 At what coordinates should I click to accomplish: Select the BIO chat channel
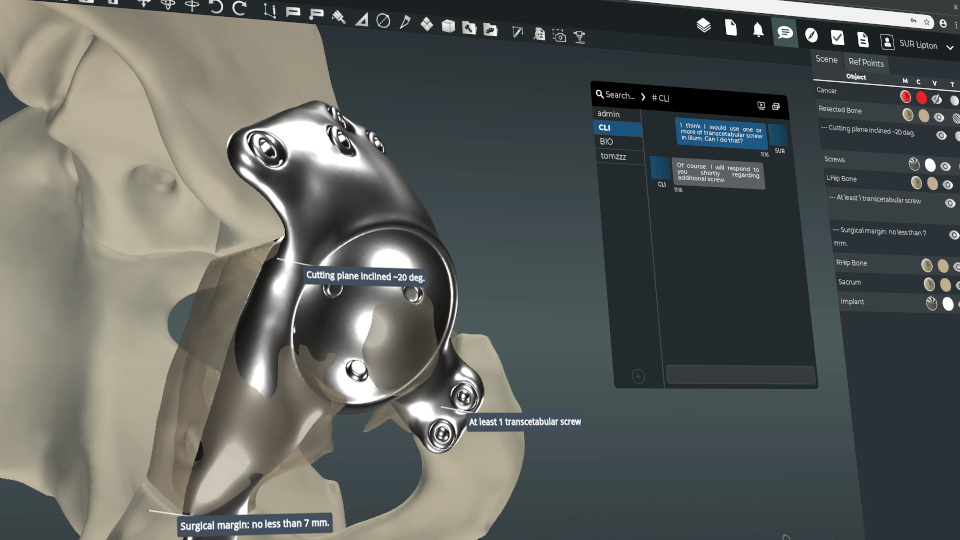607,142
